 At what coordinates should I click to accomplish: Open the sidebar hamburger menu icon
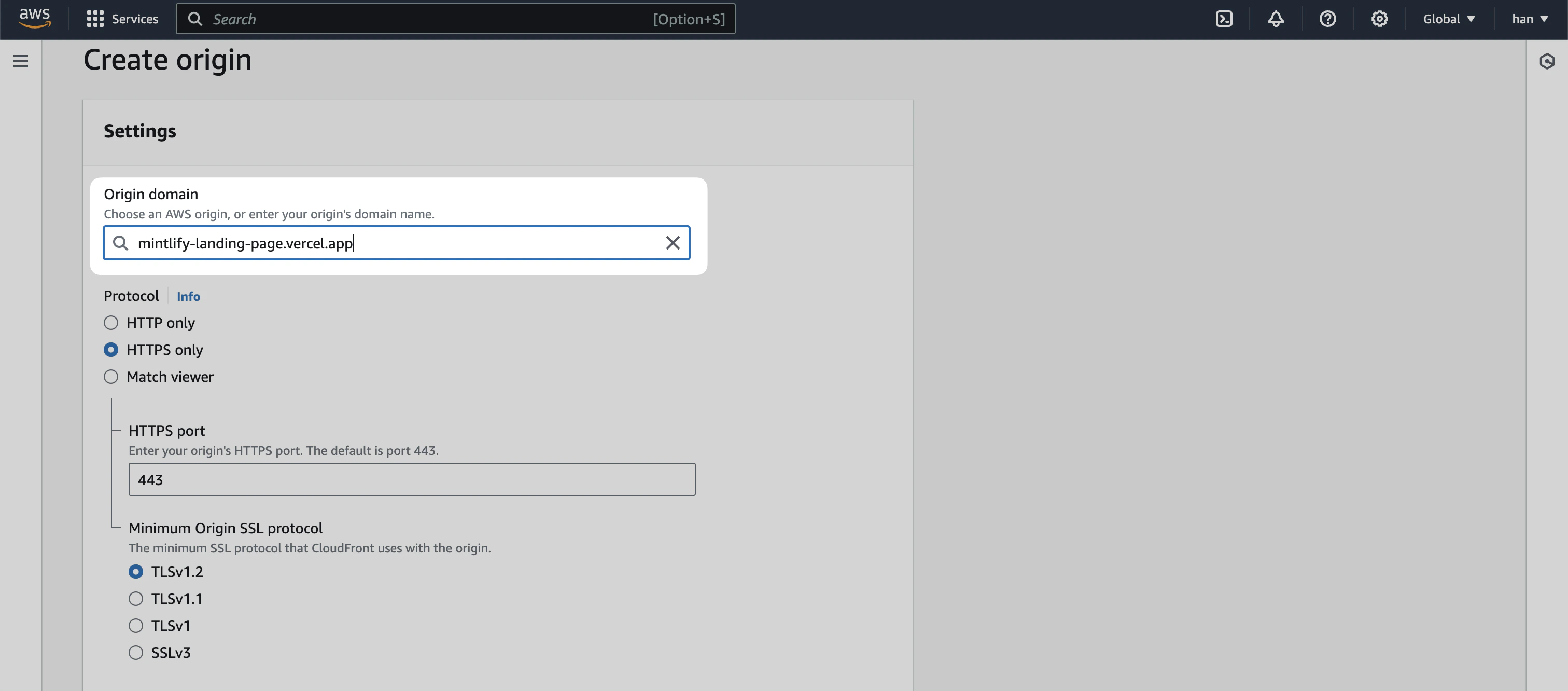21,62
